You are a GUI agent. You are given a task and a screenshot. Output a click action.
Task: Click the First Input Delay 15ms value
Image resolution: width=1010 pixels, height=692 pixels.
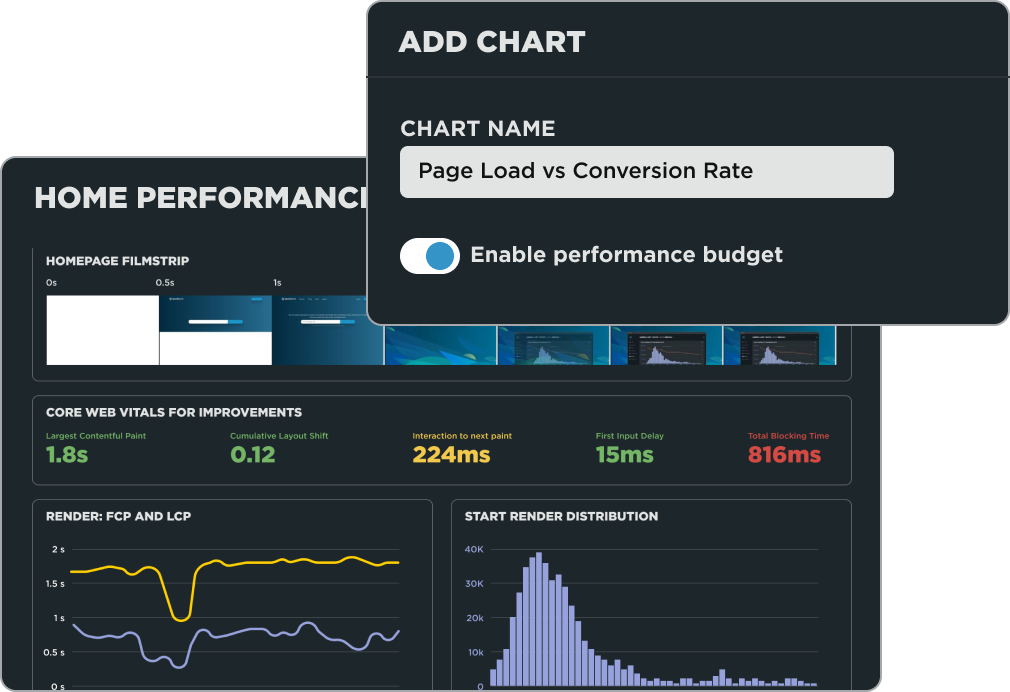[624, 455]
